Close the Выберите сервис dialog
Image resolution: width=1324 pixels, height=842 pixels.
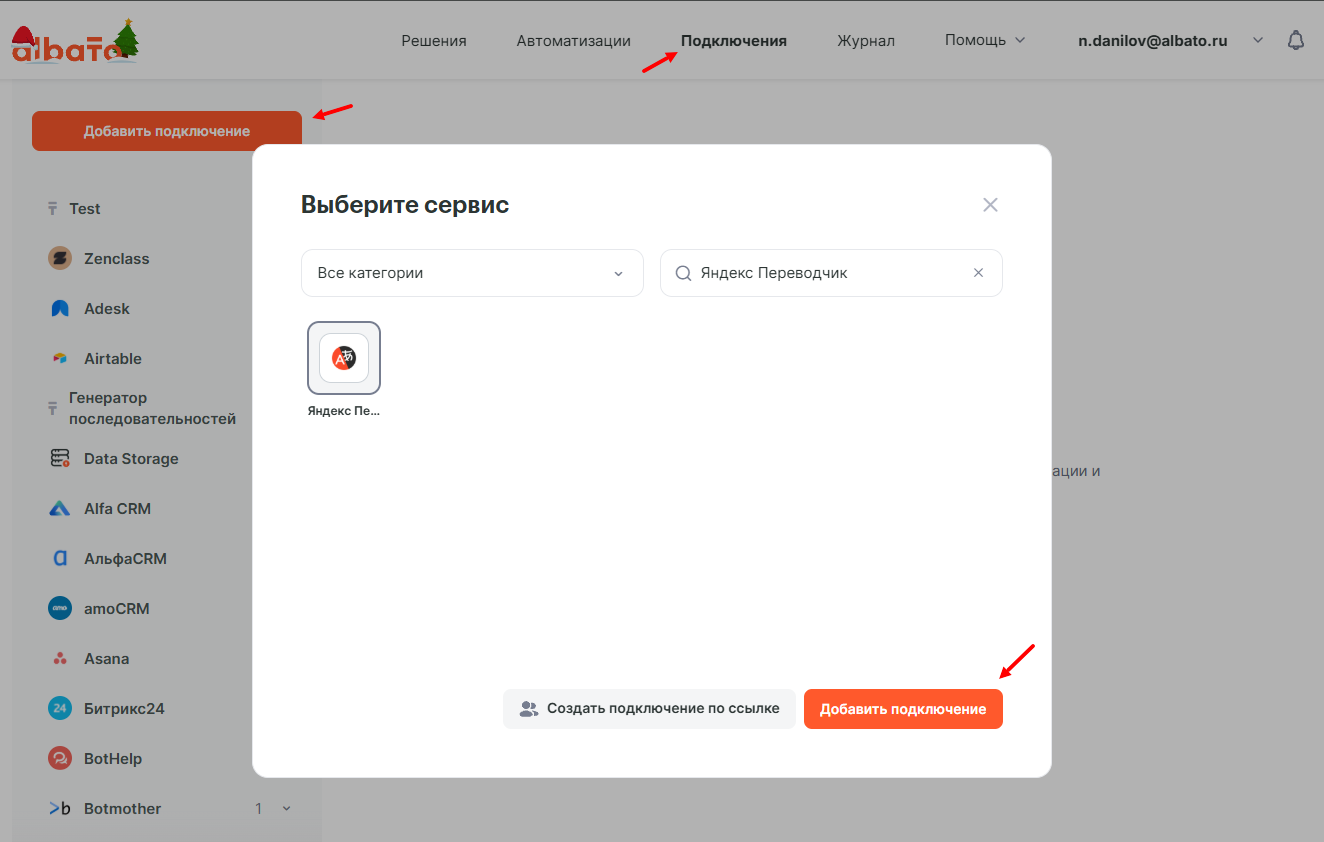tap(990, 205)
